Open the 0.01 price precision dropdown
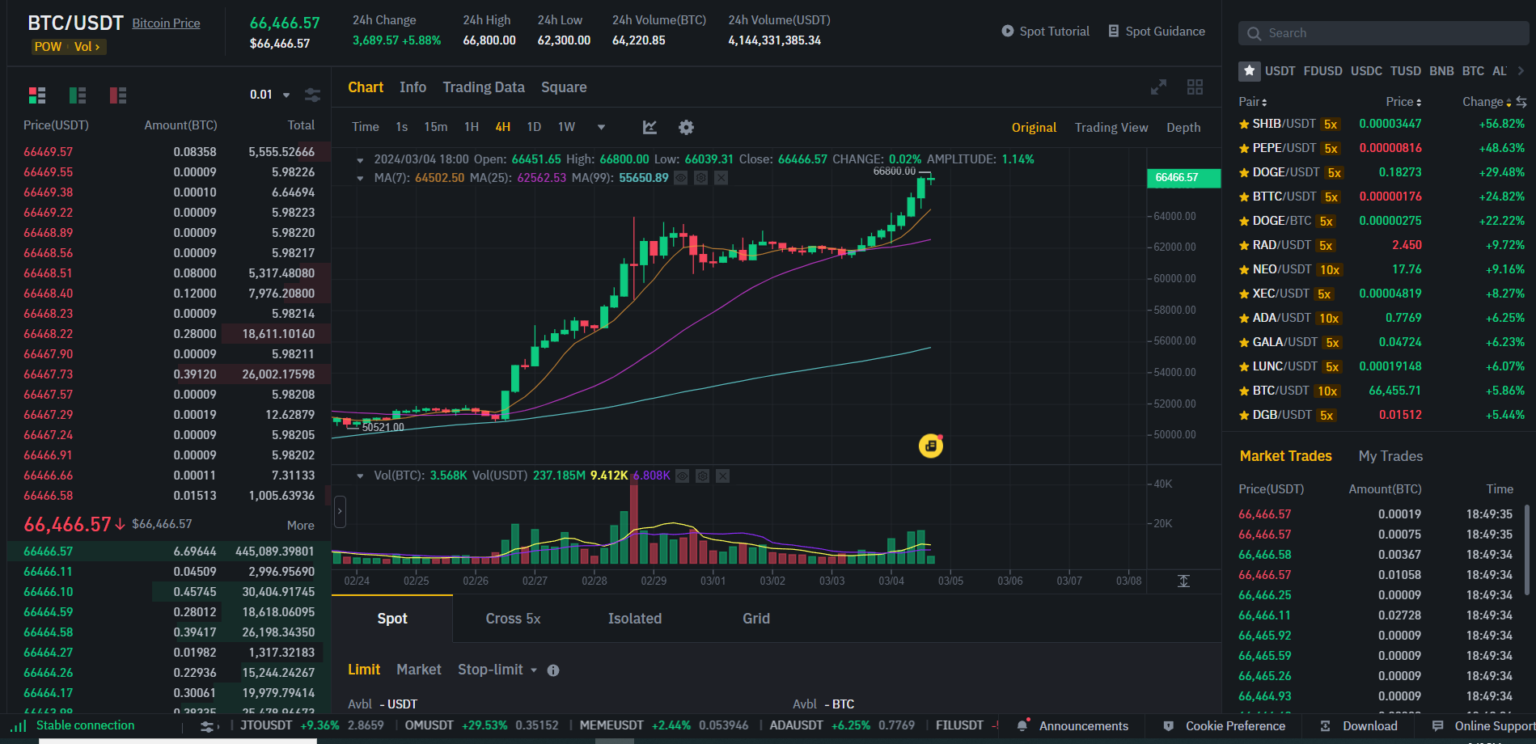The height and width of the screenshot is (744, 1536). point(269,95)
